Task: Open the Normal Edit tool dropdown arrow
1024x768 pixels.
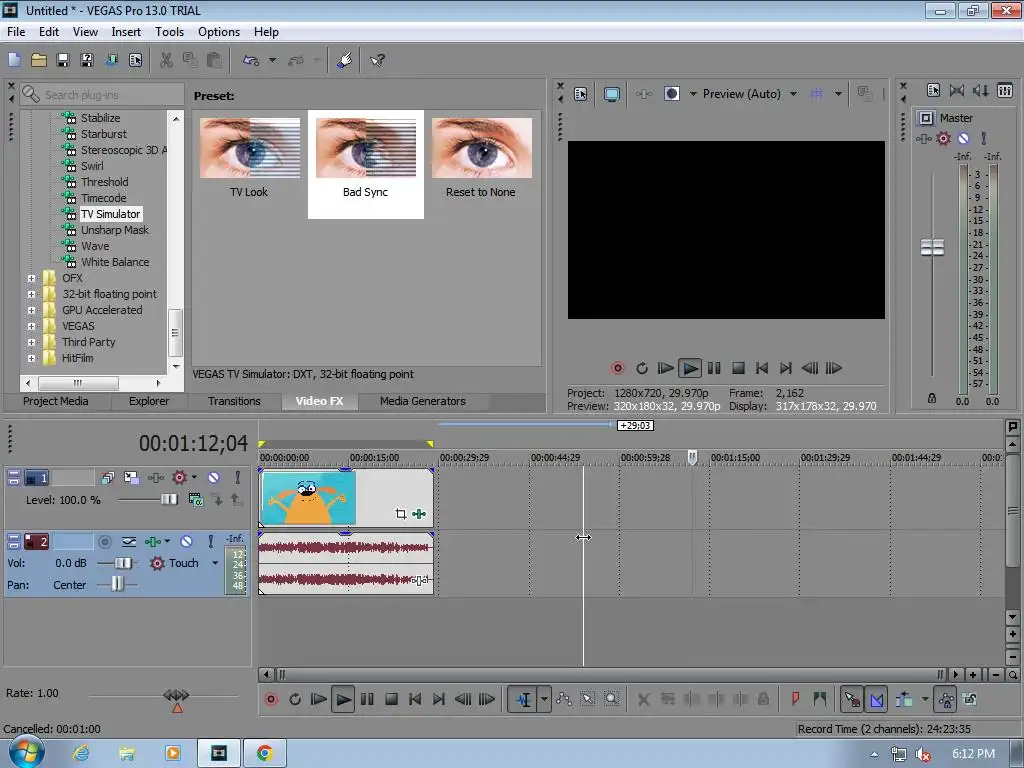Action: pyautogui.click(x=544, y=699)
